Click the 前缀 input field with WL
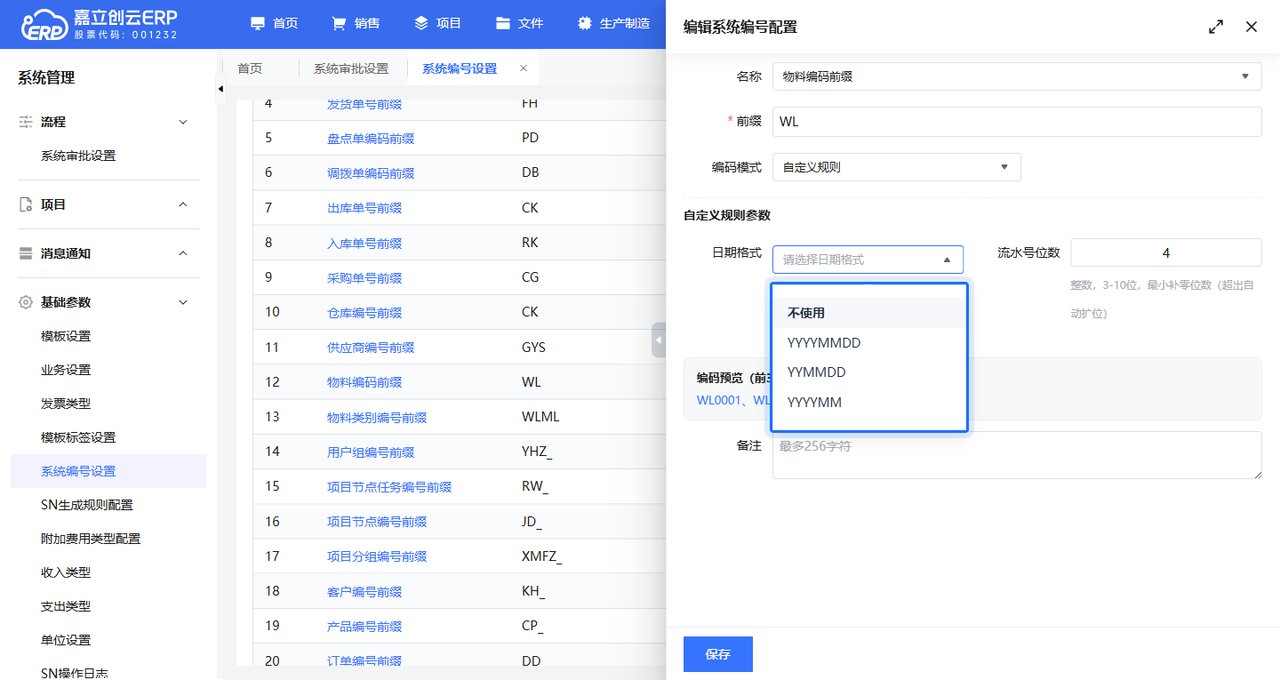 (x=1017, y=122)
